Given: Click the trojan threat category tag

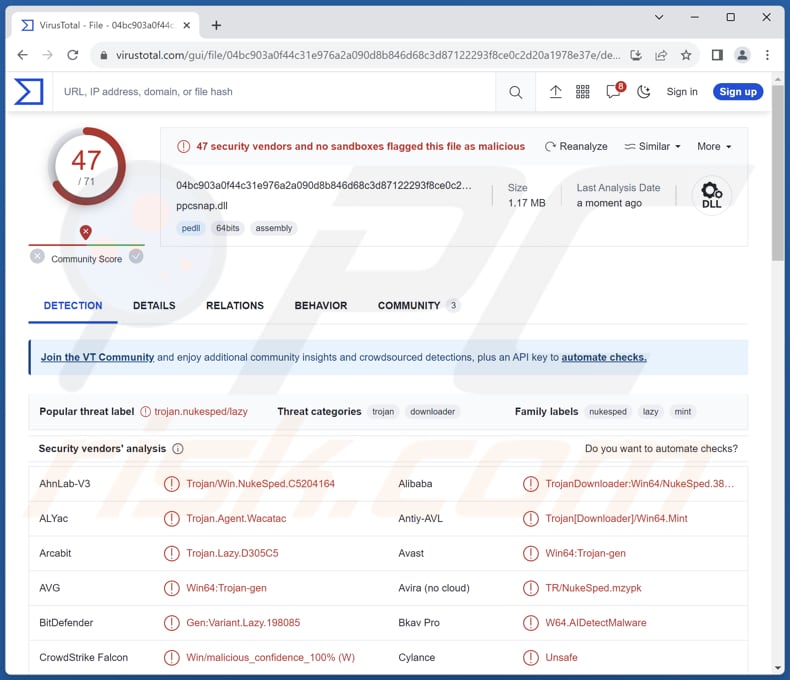Looking at the screenshot, I should click(383, 412).
